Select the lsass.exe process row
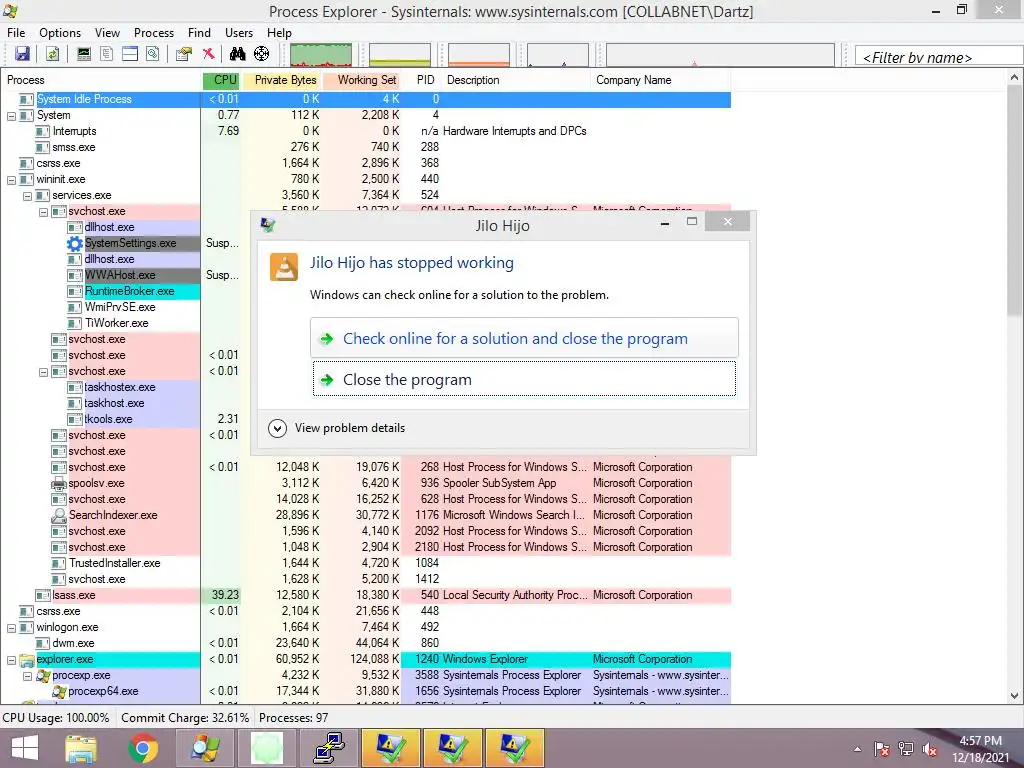Image resolution: width=1024 pixels, height=768 pixels. [366, 596]
